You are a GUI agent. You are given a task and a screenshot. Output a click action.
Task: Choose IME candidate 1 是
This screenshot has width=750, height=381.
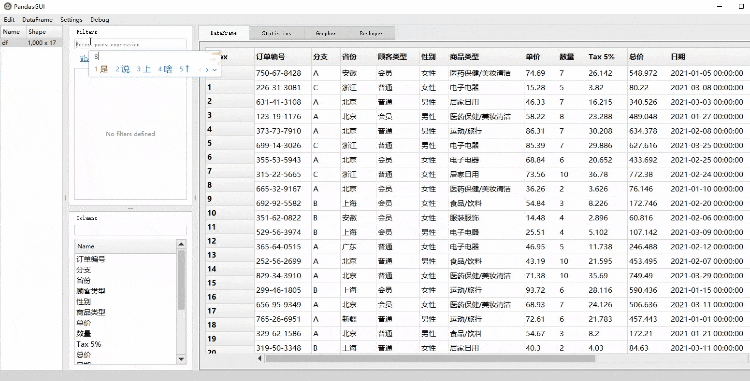pyautogui.click(x=101, y=69)
